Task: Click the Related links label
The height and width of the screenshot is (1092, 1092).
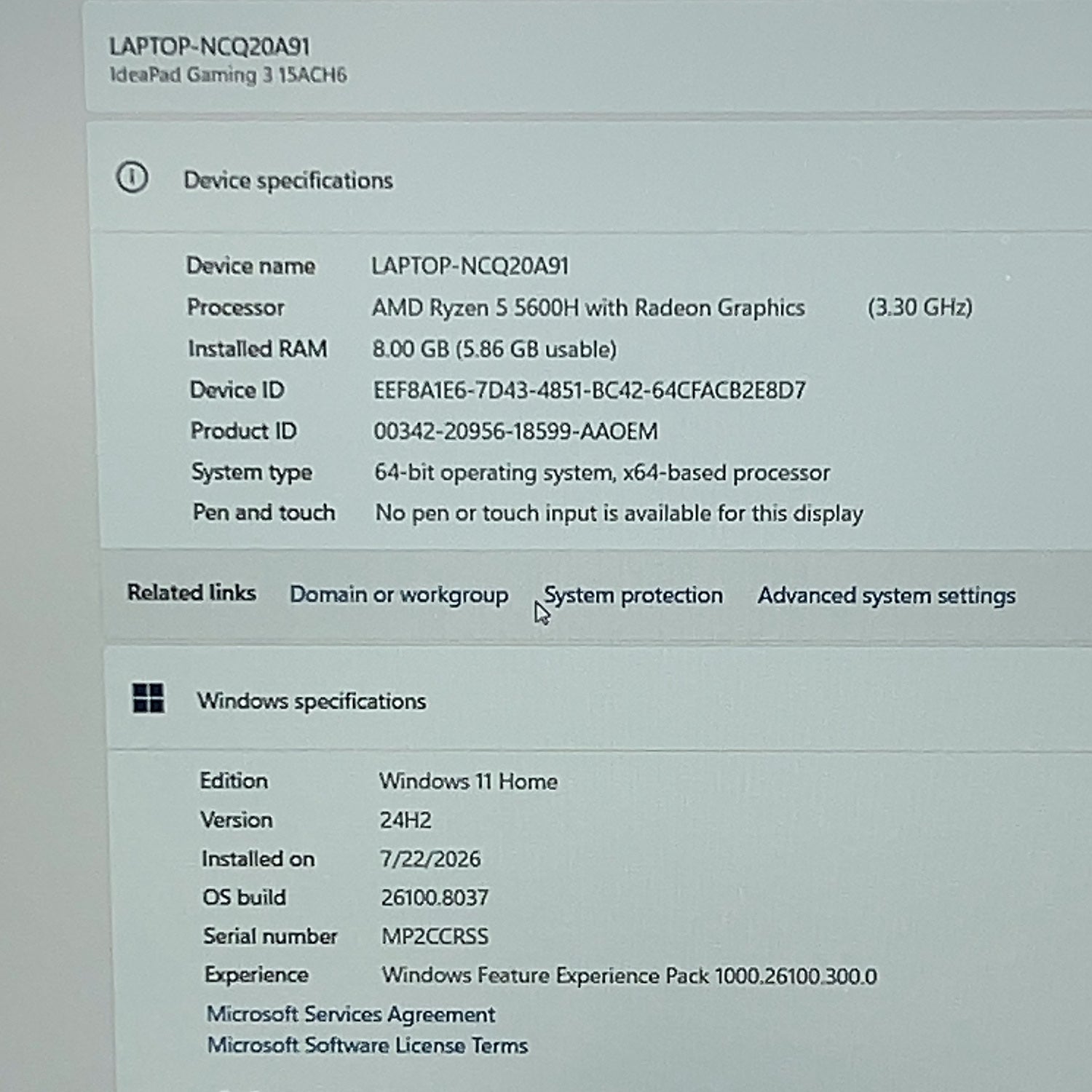Action: tap(191, 593)
